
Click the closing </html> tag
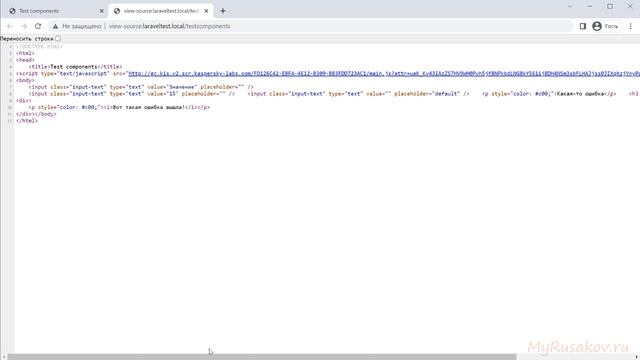coord(27,121)
